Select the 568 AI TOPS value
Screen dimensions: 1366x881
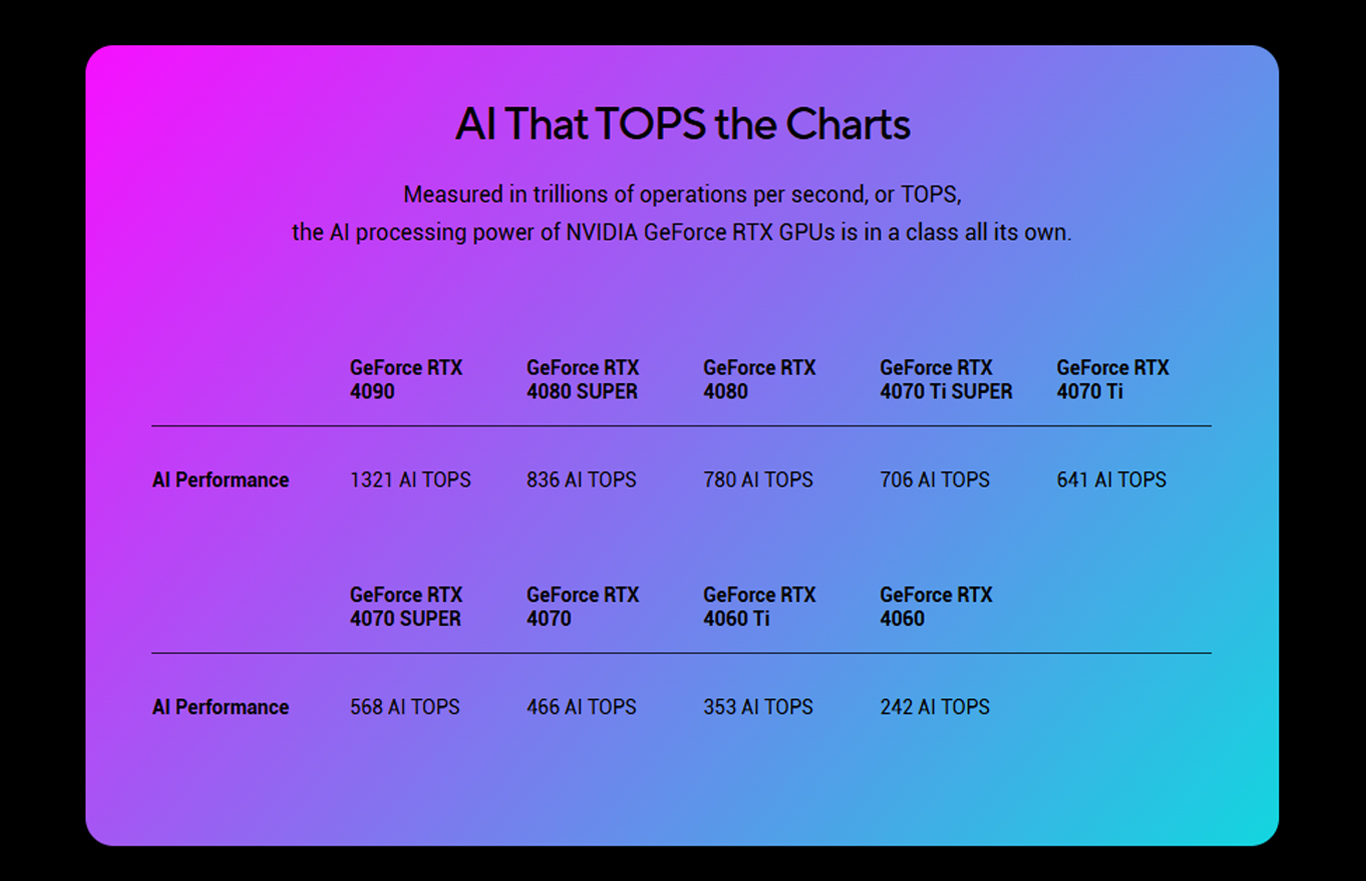[405, 707]
